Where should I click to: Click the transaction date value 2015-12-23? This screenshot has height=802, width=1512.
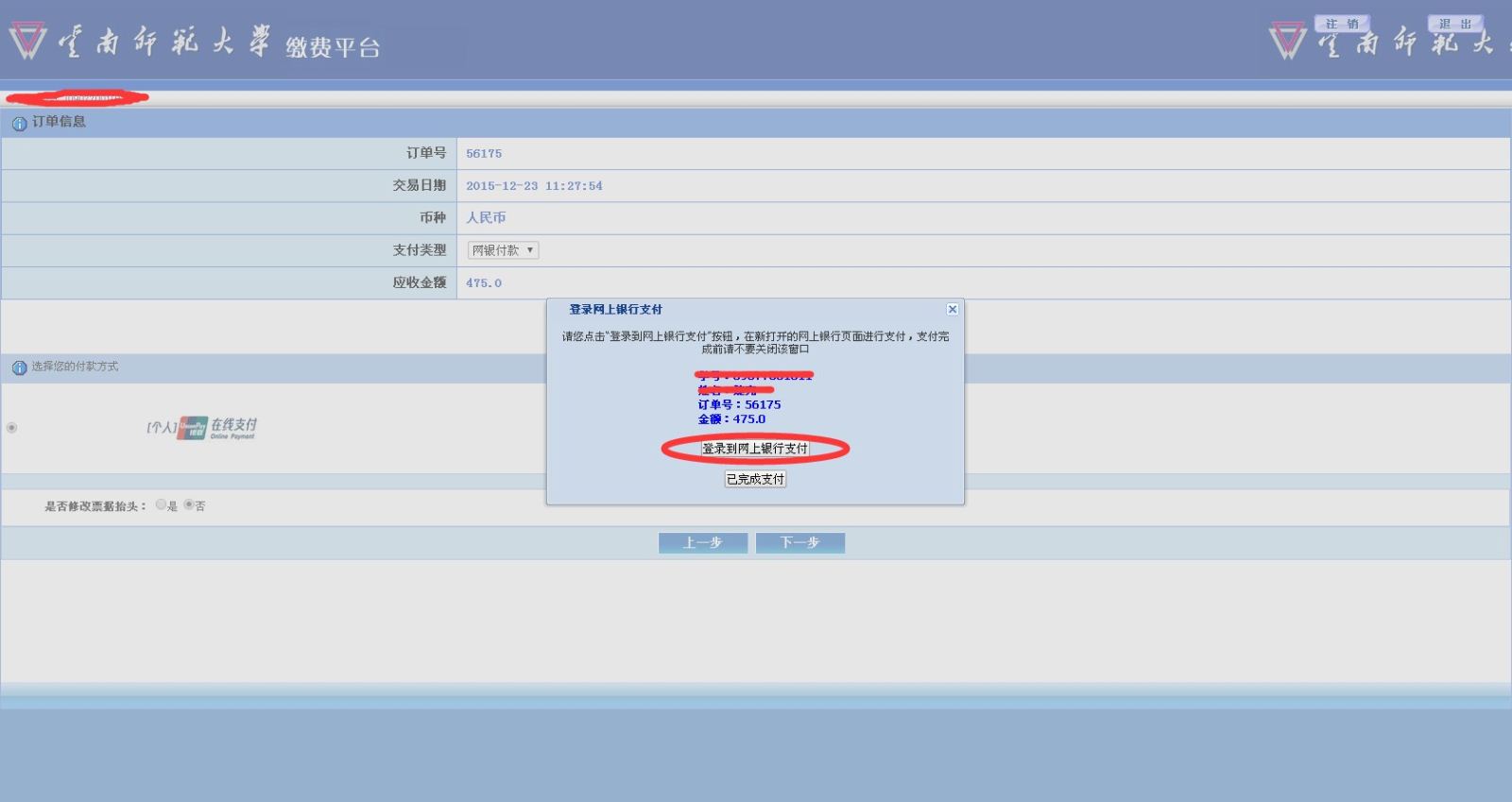click(533, 186)
